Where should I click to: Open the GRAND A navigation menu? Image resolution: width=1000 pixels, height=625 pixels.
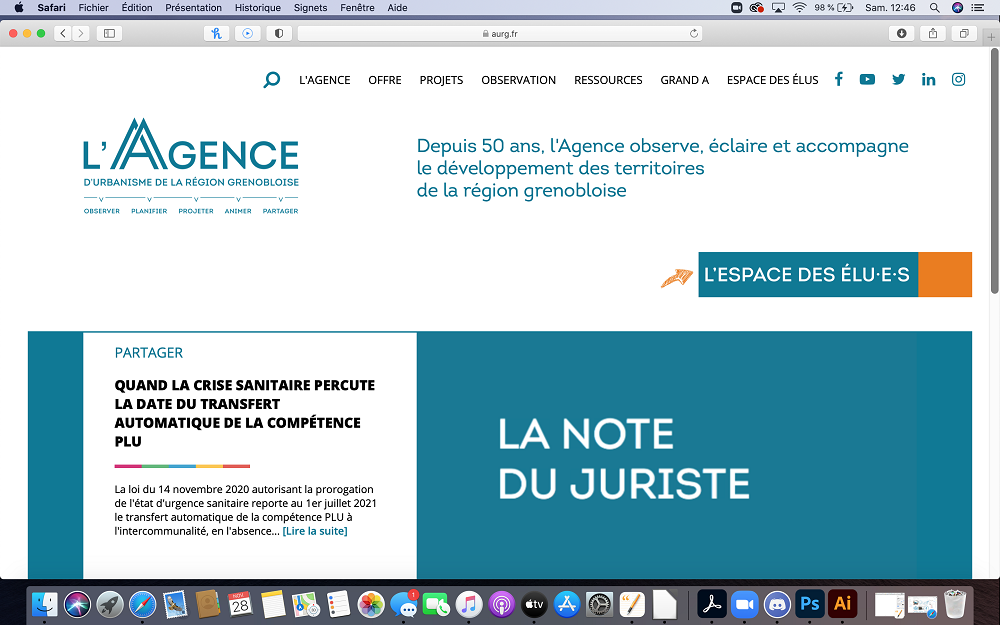(684, 80)
